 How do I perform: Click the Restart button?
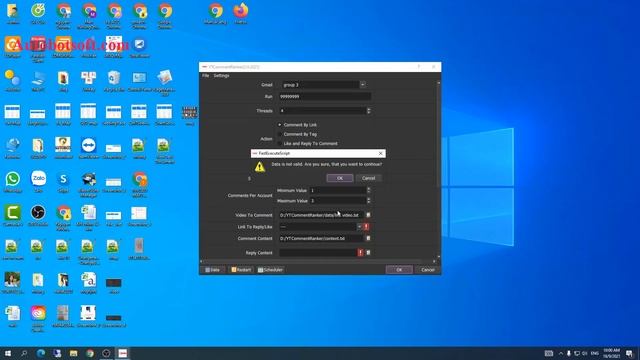pyautogui.click(x=241, y=270)
